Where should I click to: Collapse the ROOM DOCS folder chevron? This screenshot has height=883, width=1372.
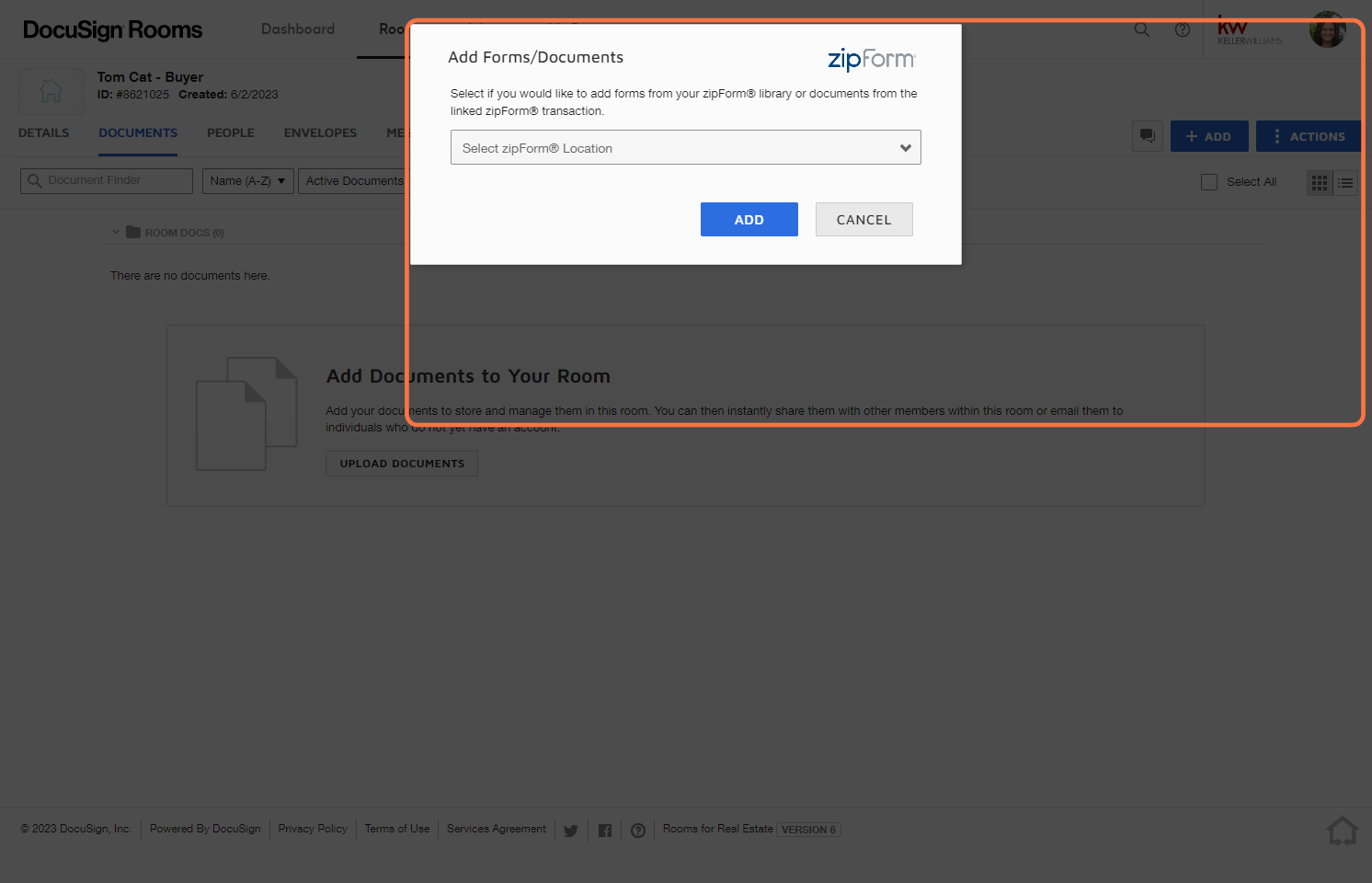(116, 232)
